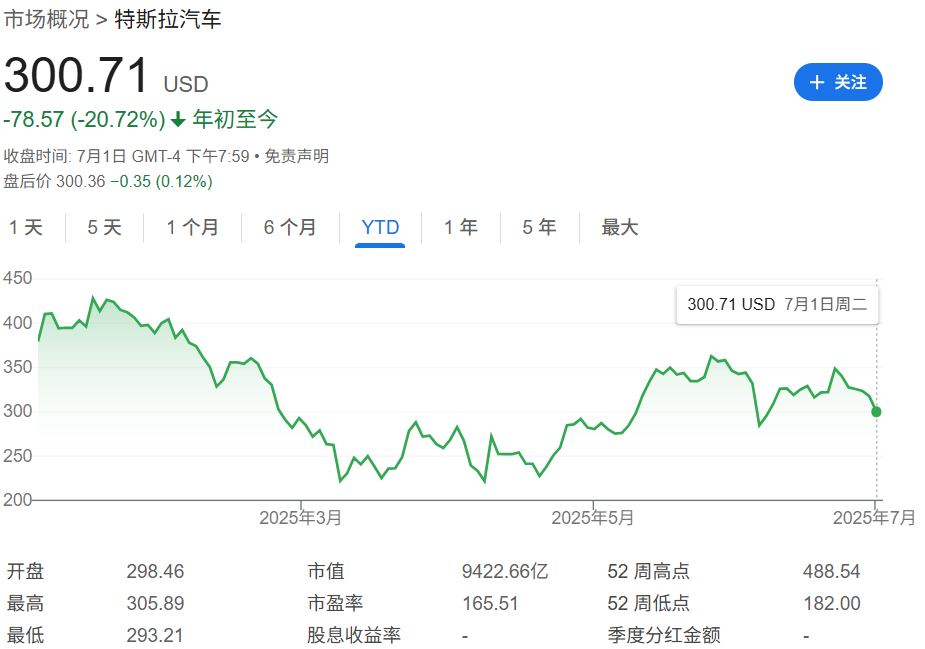Screen dimensions: 925x649
Task: Click the 市值 value 9422.66亿
Action: pos(505,571)
